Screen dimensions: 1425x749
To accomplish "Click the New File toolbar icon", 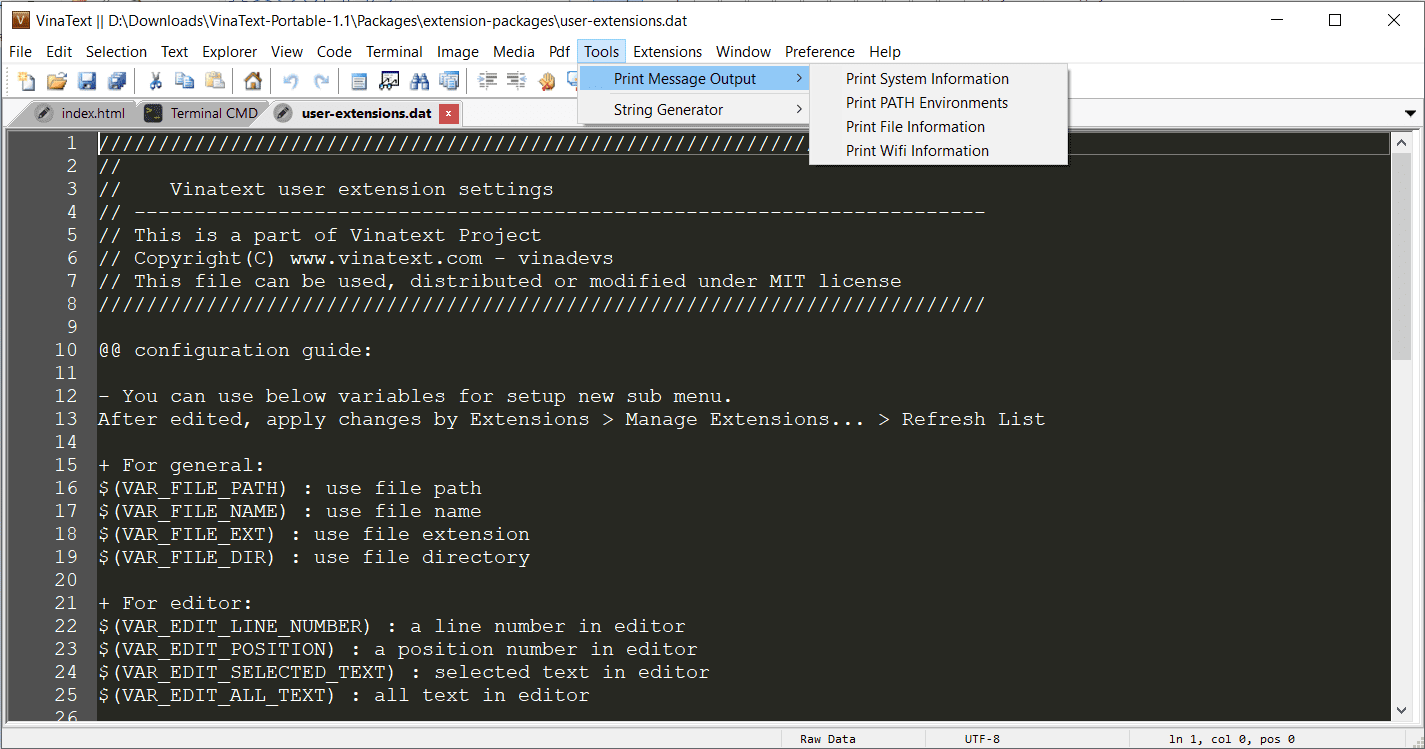I will pyautogui.click(x=27, y=81).
